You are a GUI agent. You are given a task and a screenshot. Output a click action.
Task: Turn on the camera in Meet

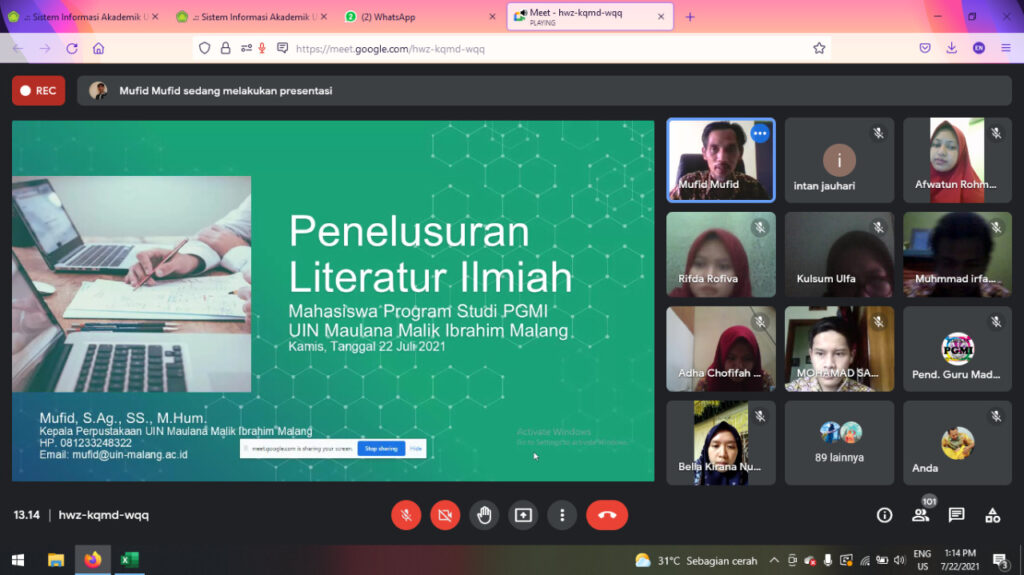click(445, 515)
